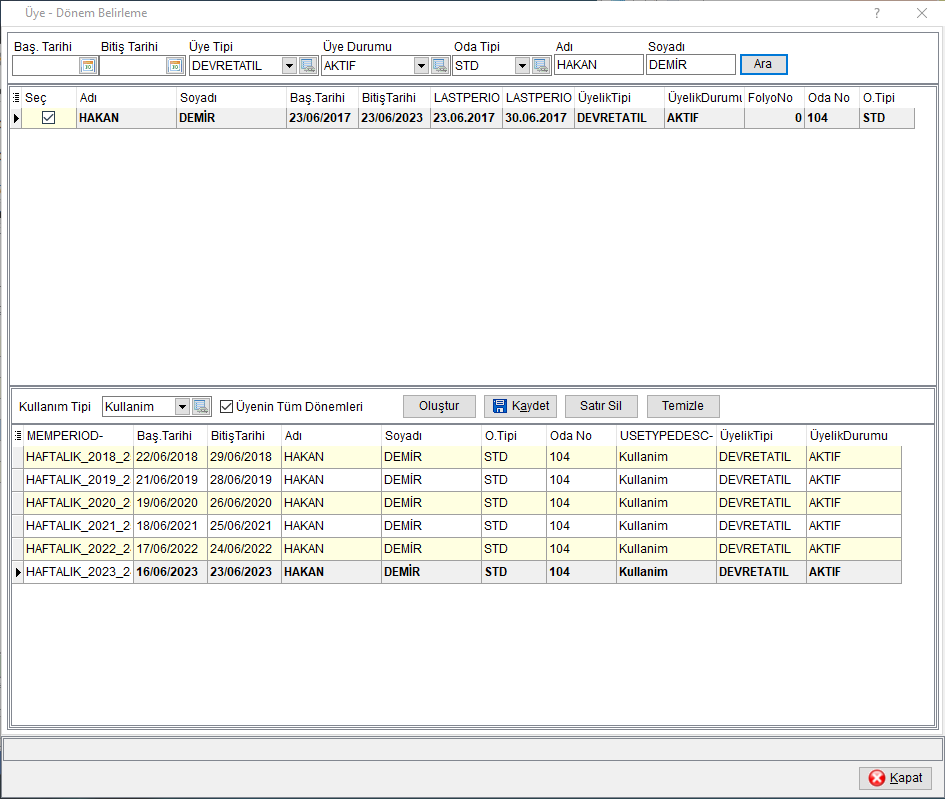Image resolution: width=945 pixels, height=799 pixels.
Task: Click lookup icon next to Oda Tipi
Action: click(541, 66)
